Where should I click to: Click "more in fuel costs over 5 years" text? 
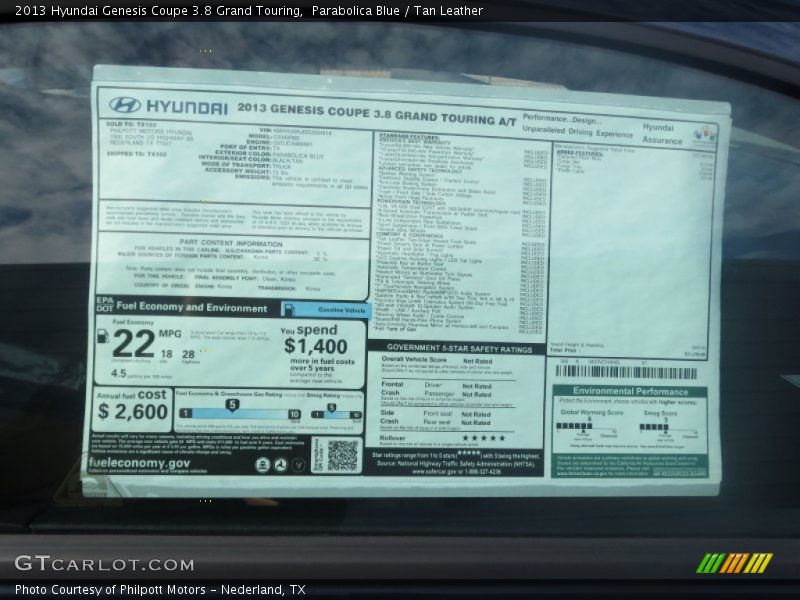[x=322, y=364]
